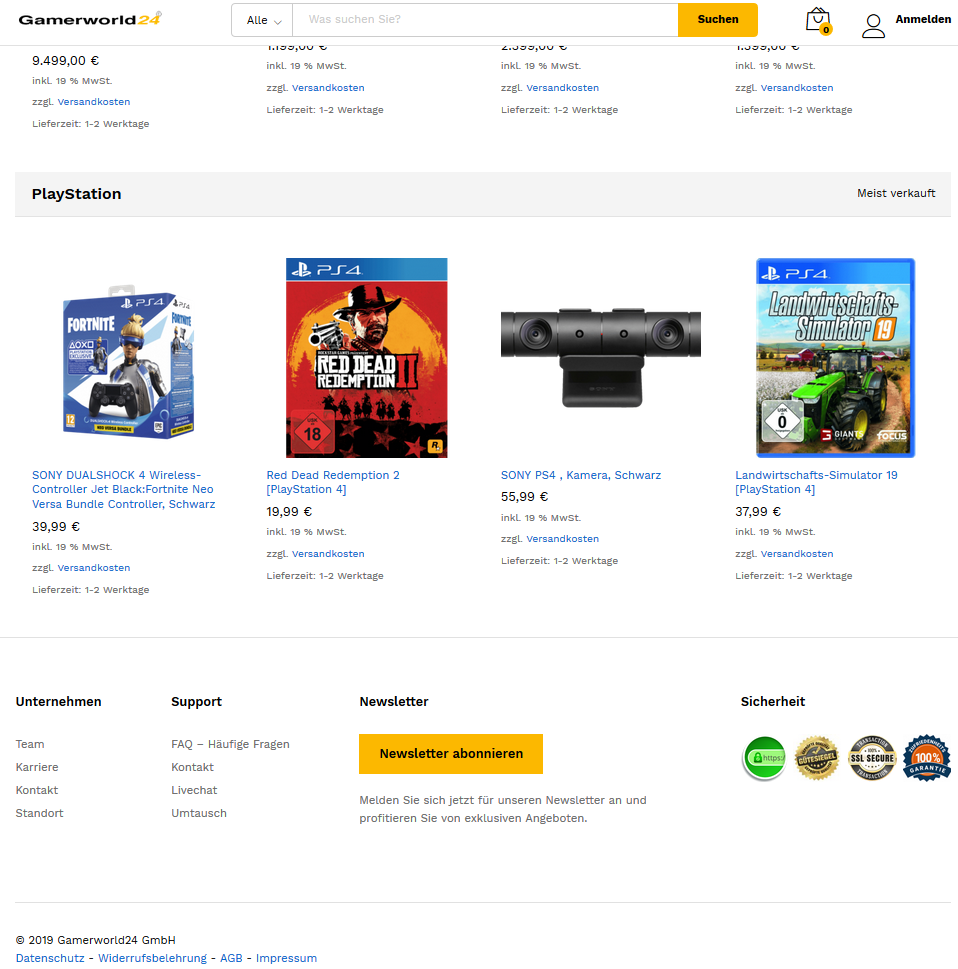Click the Gamerworld24 logo
The height and width of the screenshot is (969, 958).
pos(90,19)
